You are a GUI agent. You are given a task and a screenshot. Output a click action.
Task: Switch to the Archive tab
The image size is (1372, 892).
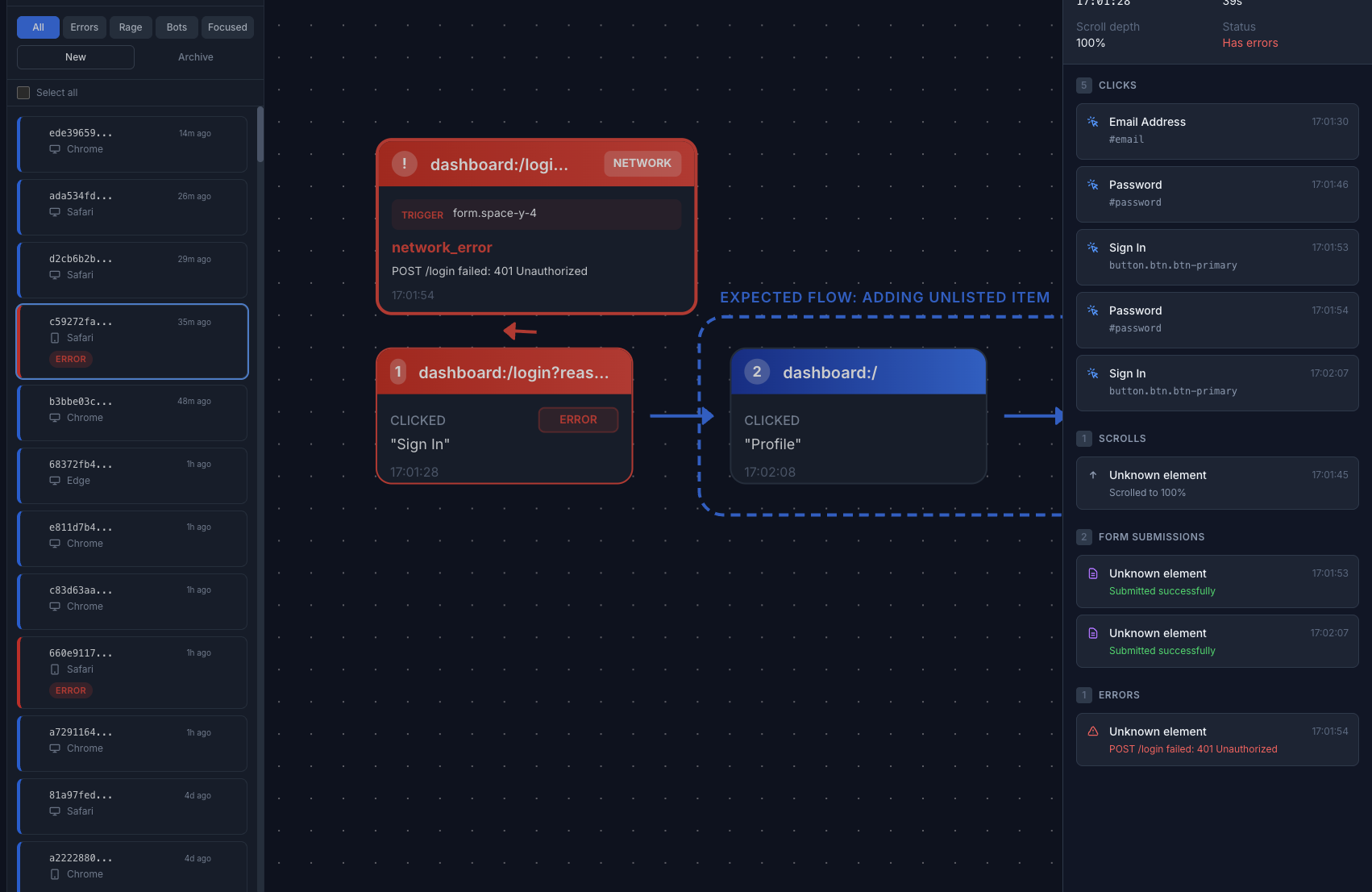[x=195, y=56]
